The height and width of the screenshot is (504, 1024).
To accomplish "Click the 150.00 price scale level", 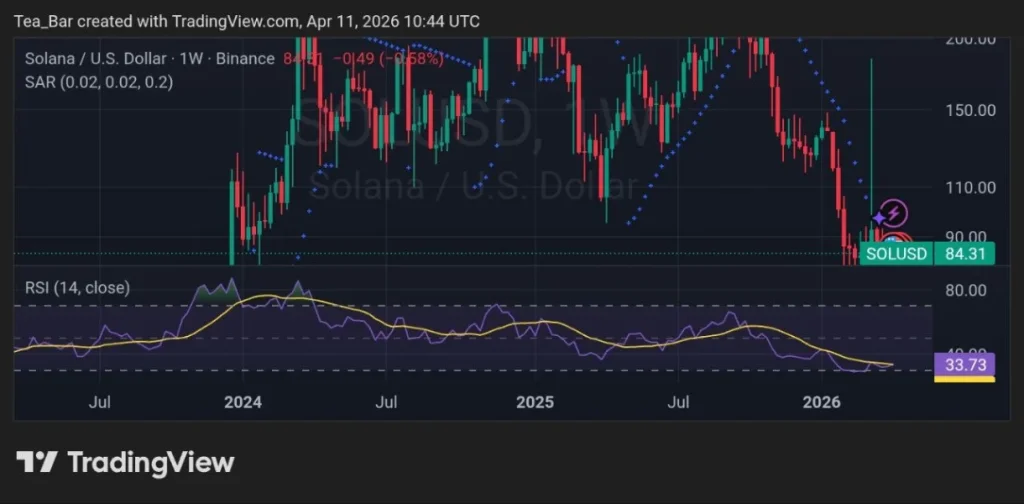I will click(972, 110).
